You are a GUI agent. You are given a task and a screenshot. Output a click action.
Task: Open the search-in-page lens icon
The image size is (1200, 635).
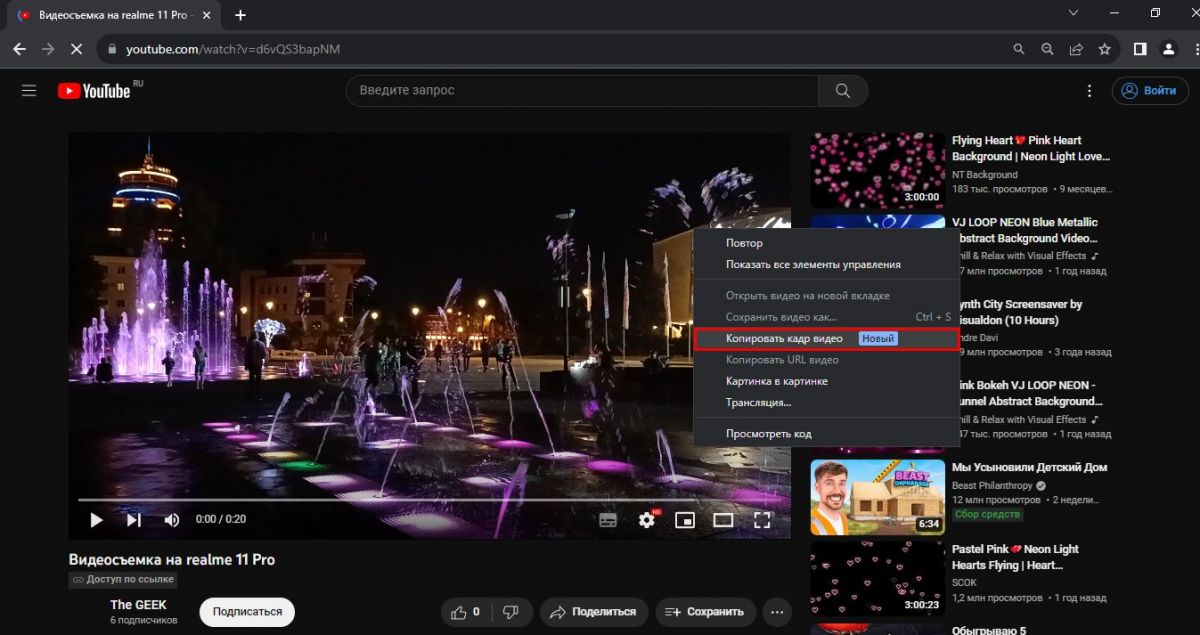click(1018, 49)
